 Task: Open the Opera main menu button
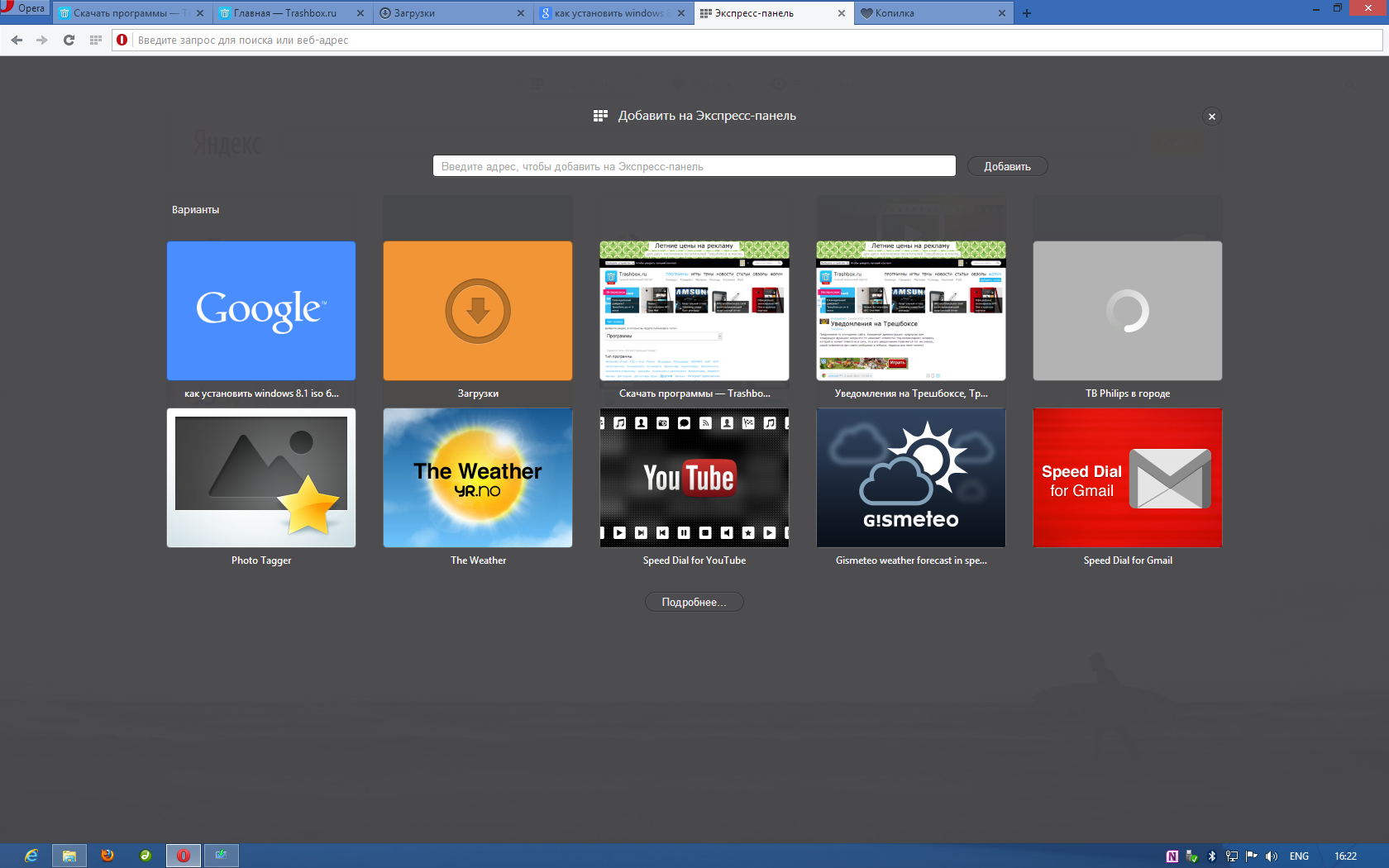point(25,8)
